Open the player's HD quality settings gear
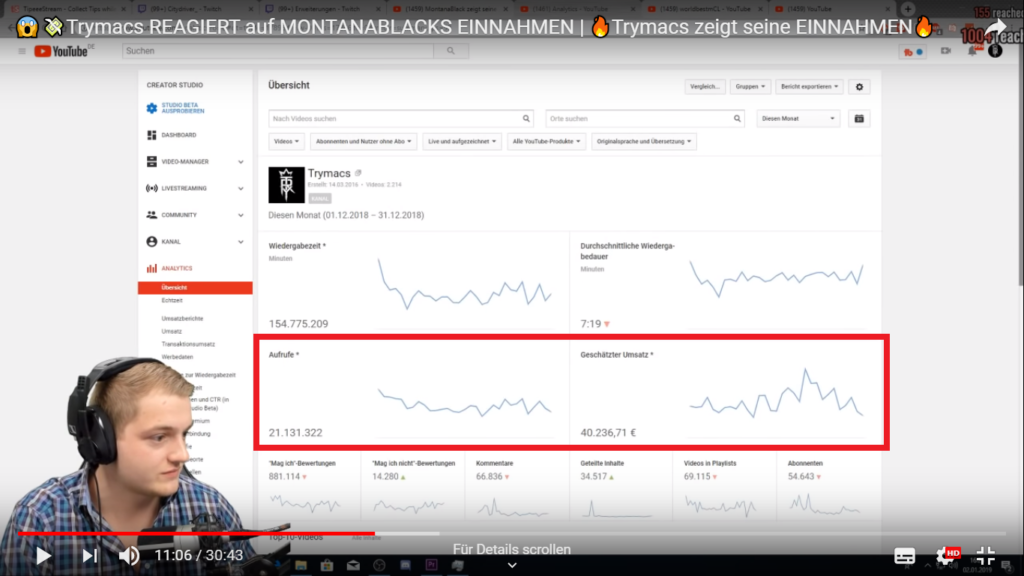This screenshot has width=1024, height=576. pyautogui.click(x=946, y=556)
